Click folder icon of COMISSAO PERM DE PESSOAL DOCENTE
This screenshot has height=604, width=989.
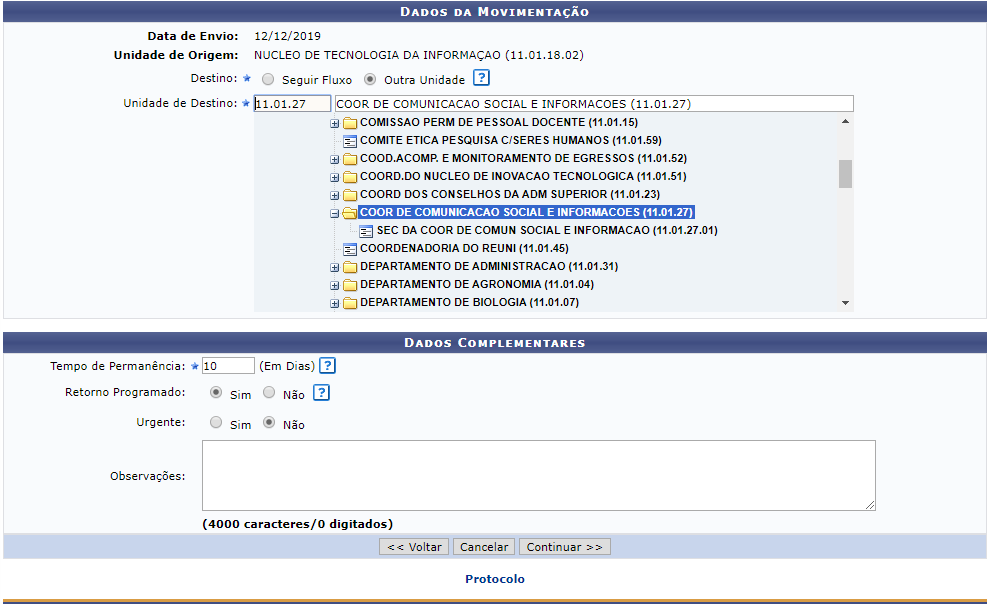[350, 123]
